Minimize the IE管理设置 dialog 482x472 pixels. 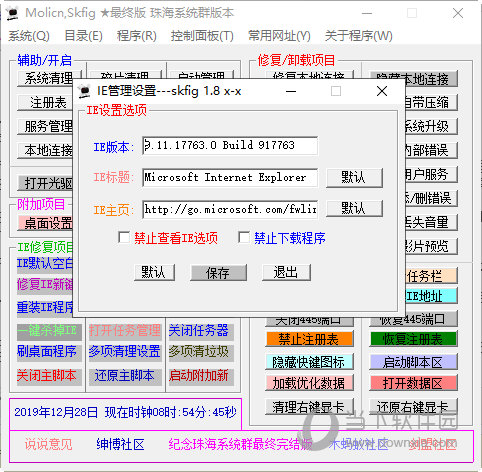[291, 91]
